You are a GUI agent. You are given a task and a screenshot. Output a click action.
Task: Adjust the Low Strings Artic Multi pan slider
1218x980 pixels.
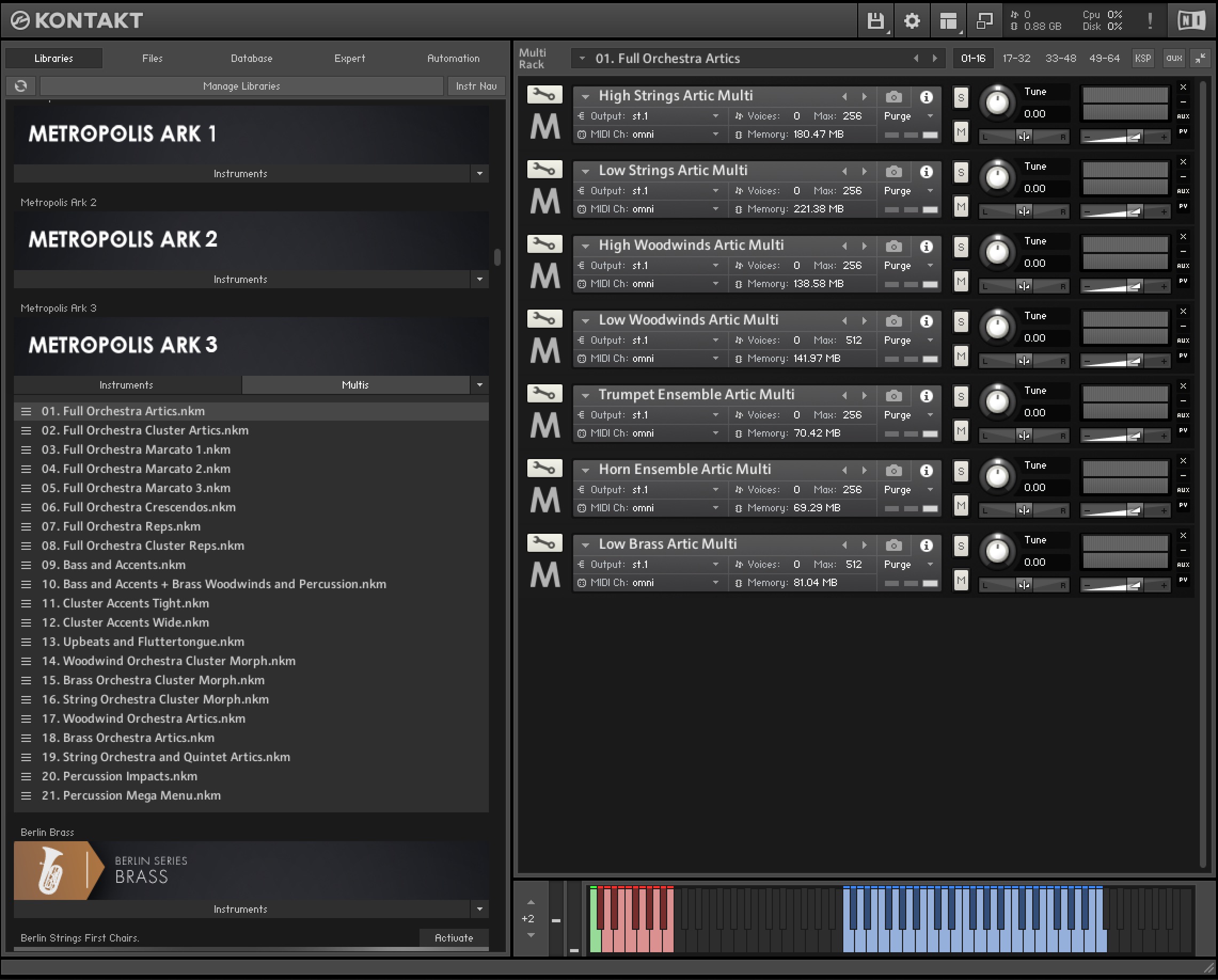[1024, 211]
